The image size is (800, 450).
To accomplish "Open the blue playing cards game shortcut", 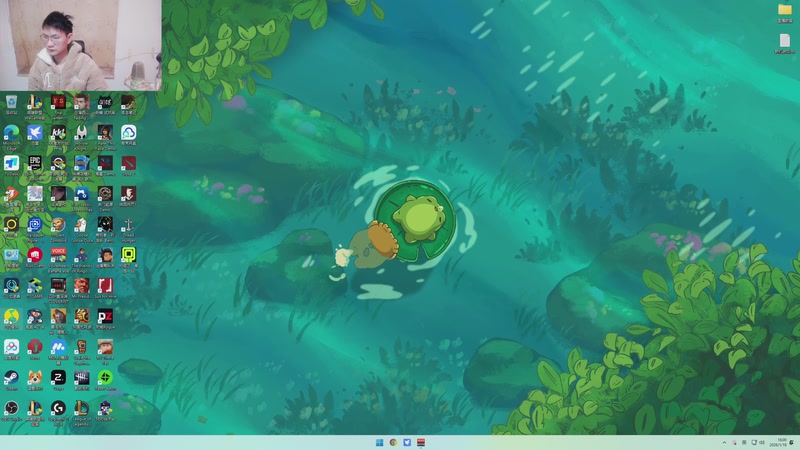I will (82, 164).
